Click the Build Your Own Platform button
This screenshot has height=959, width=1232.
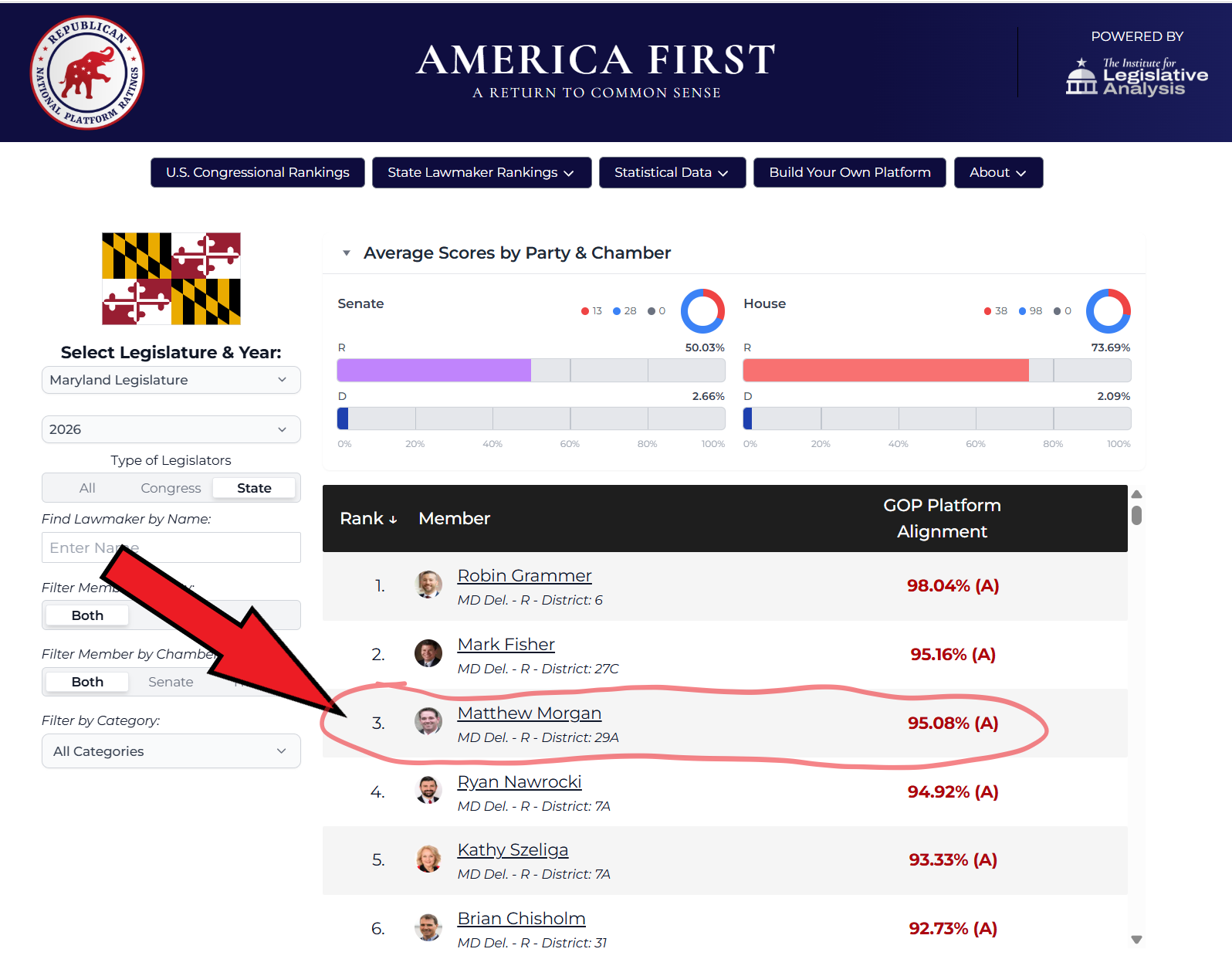click(850, 172)
